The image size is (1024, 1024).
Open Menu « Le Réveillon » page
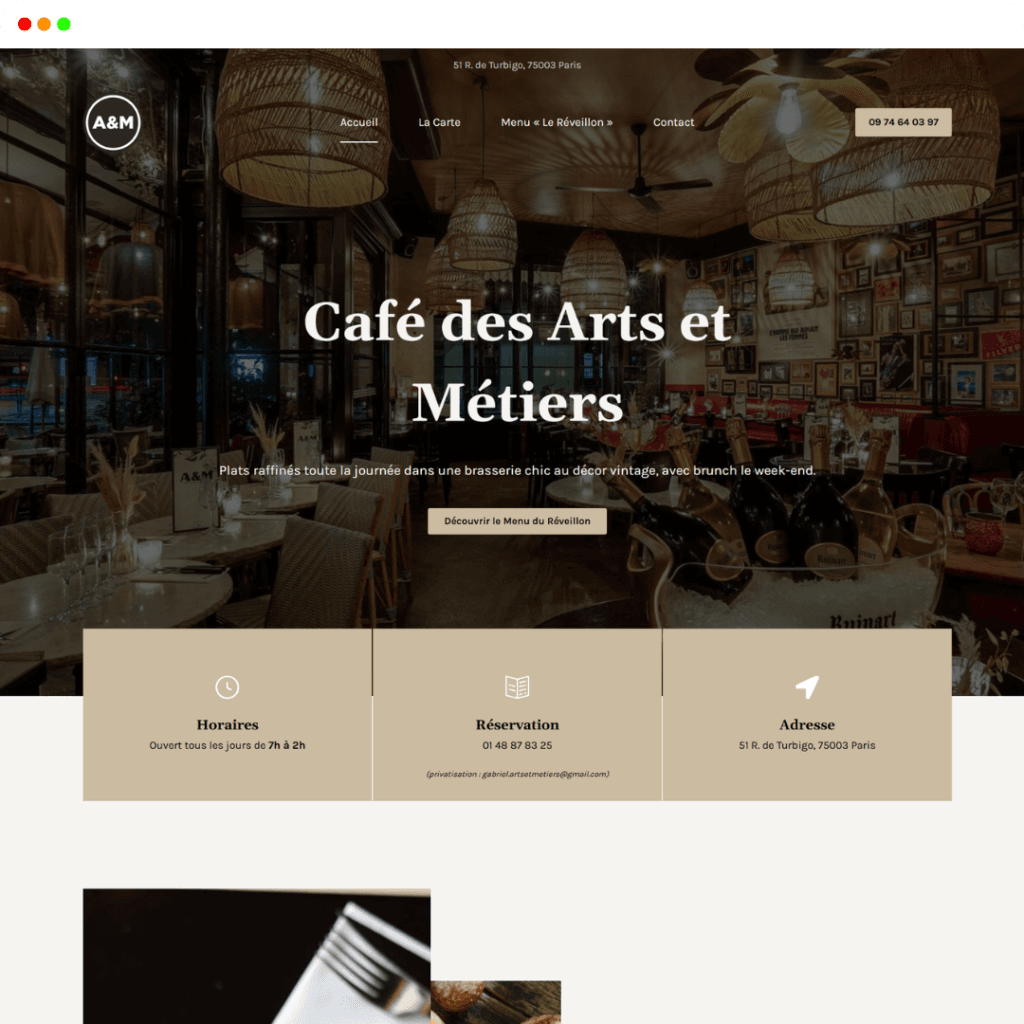tap(557, 122)
